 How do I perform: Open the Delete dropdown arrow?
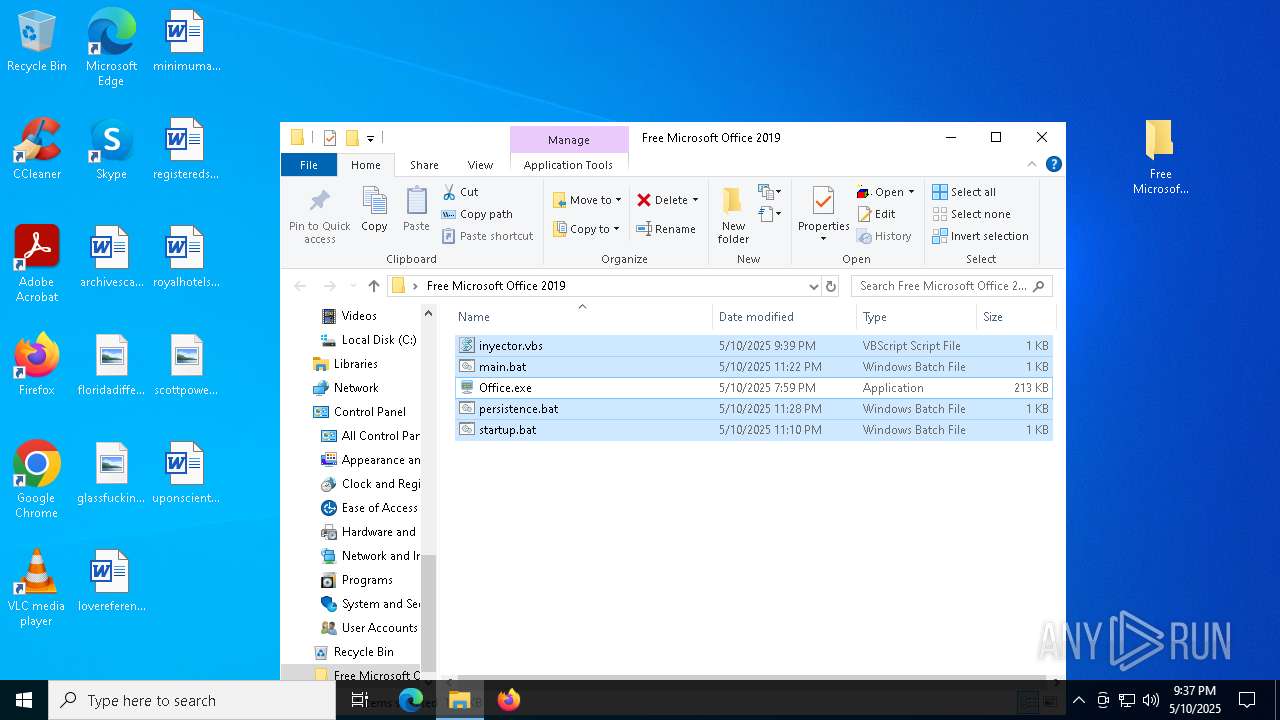(695, 200)
